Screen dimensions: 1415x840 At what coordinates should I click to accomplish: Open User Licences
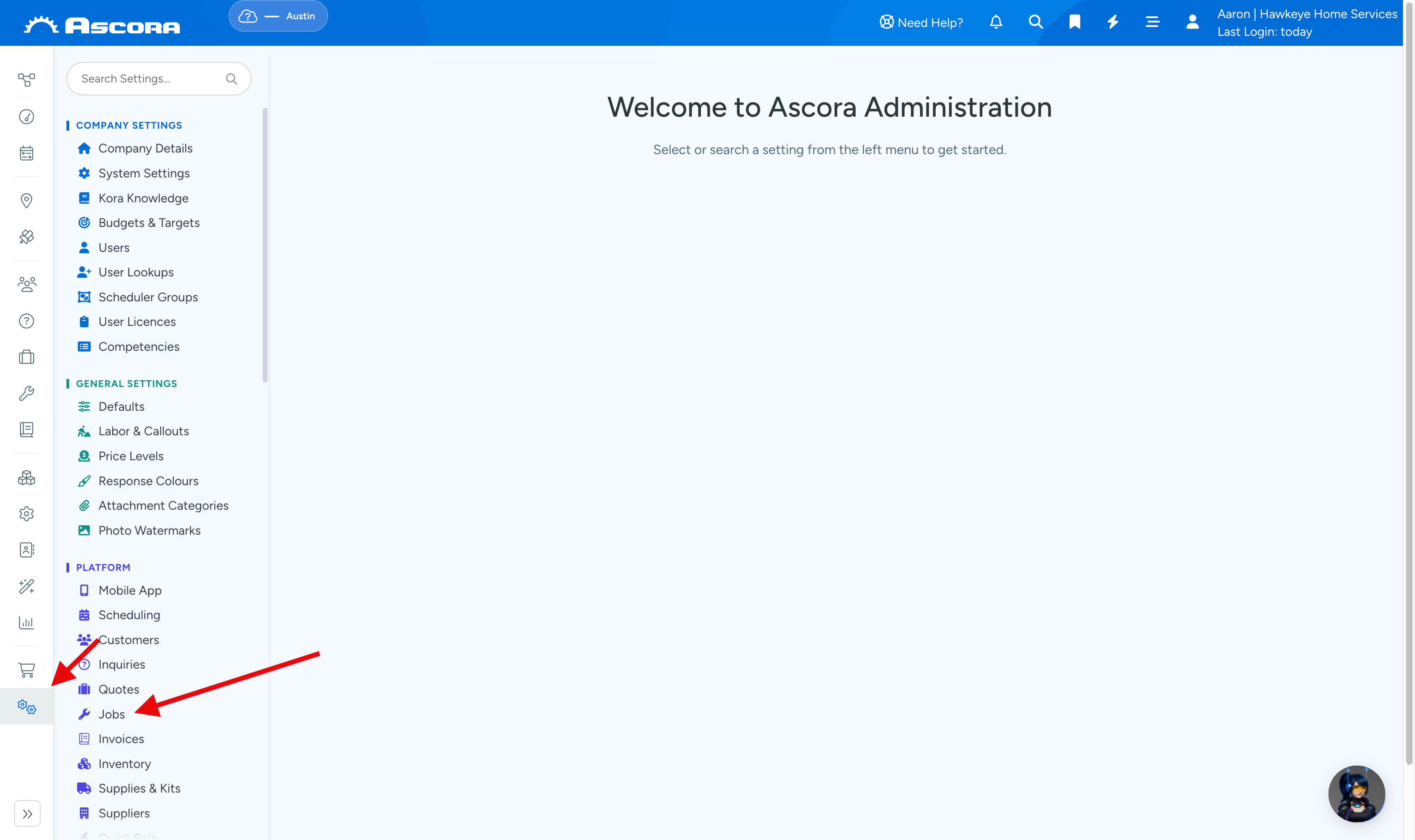point(137,321)
